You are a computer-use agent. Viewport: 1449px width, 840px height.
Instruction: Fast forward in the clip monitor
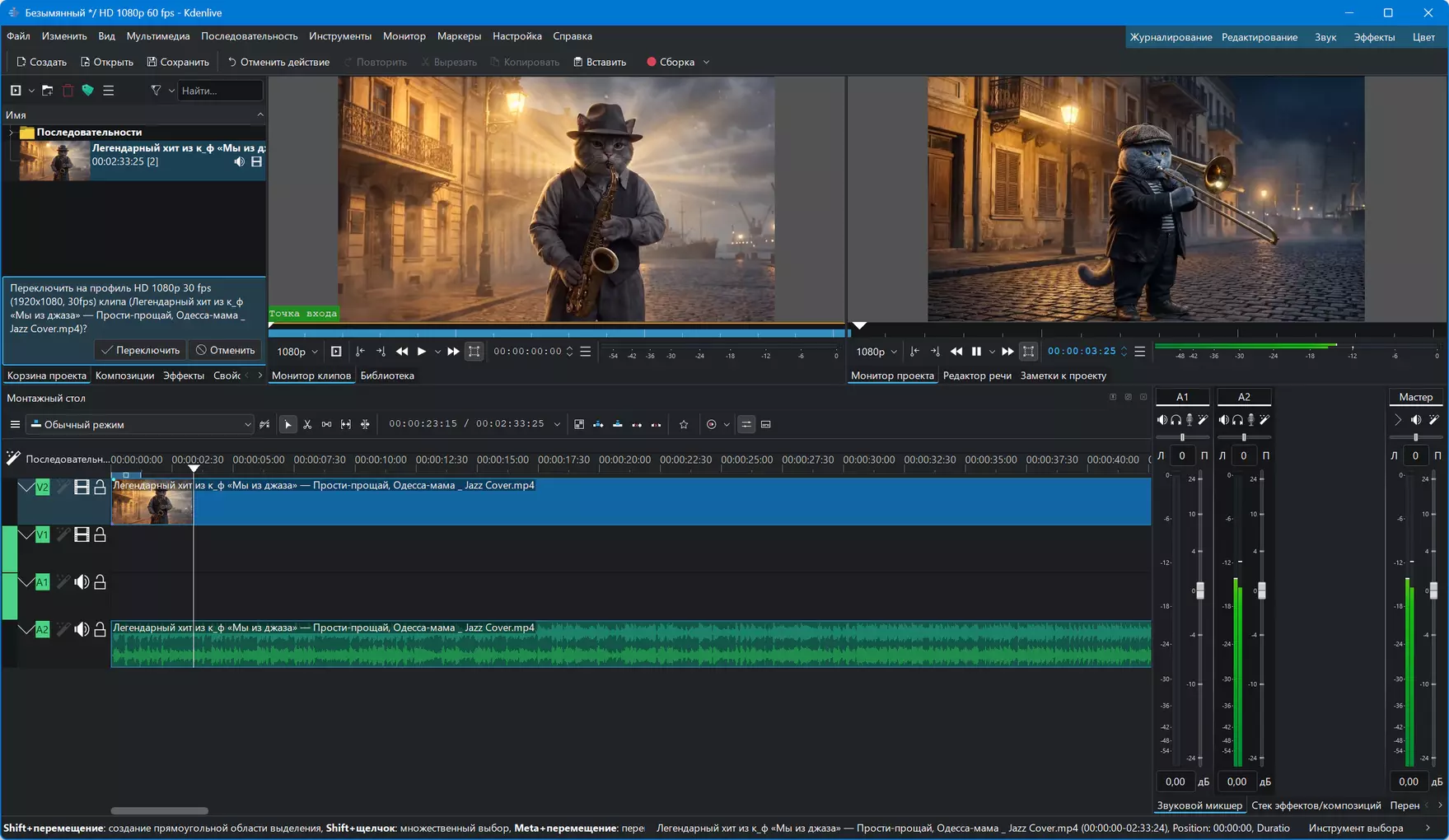(453, 352)
